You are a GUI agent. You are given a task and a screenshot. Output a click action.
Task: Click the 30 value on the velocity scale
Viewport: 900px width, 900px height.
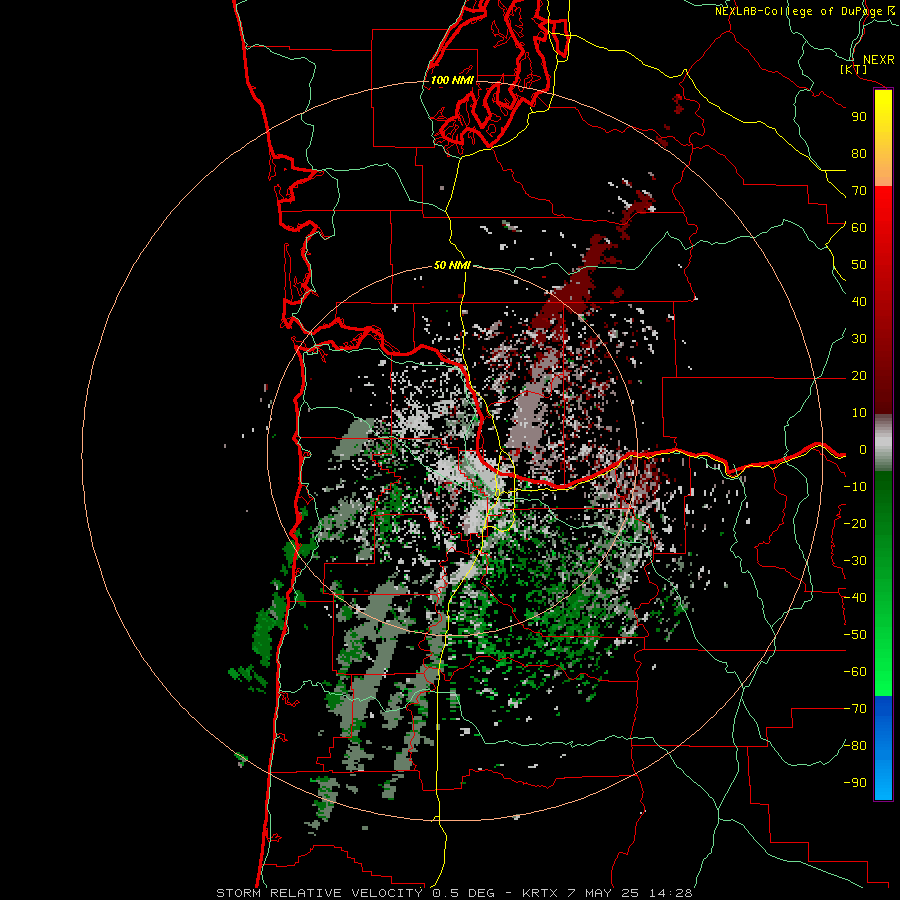(859, 339)
